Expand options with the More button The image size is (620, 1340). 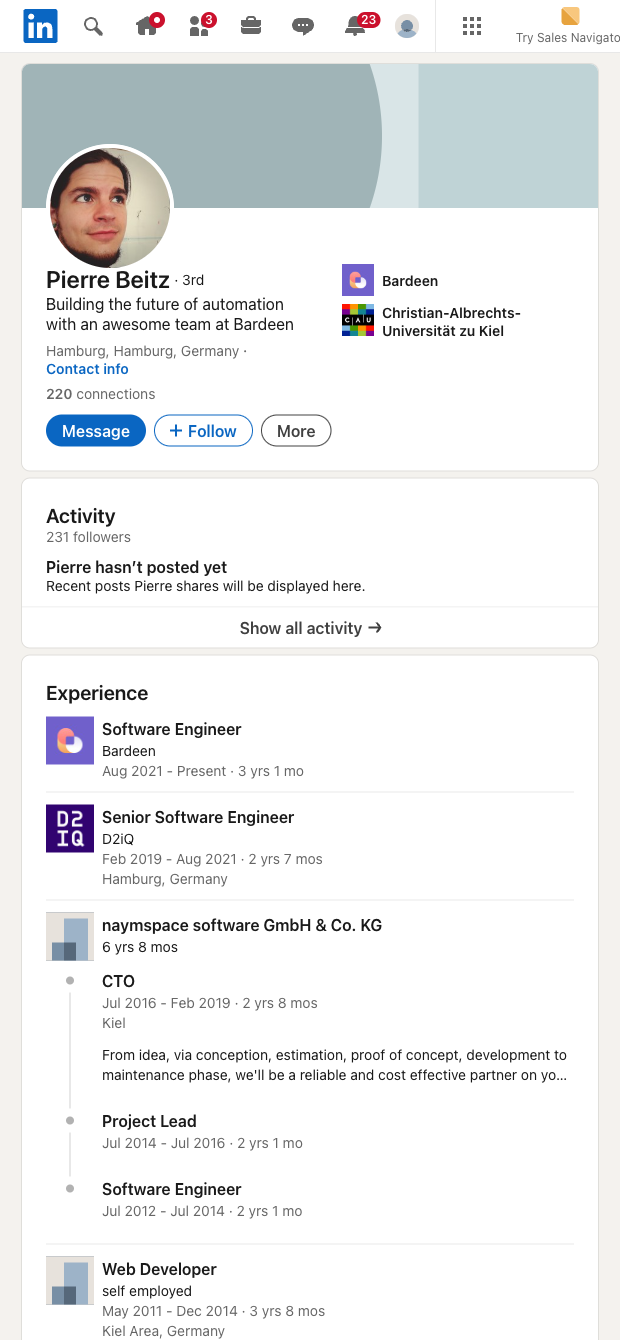pos(296,430)
